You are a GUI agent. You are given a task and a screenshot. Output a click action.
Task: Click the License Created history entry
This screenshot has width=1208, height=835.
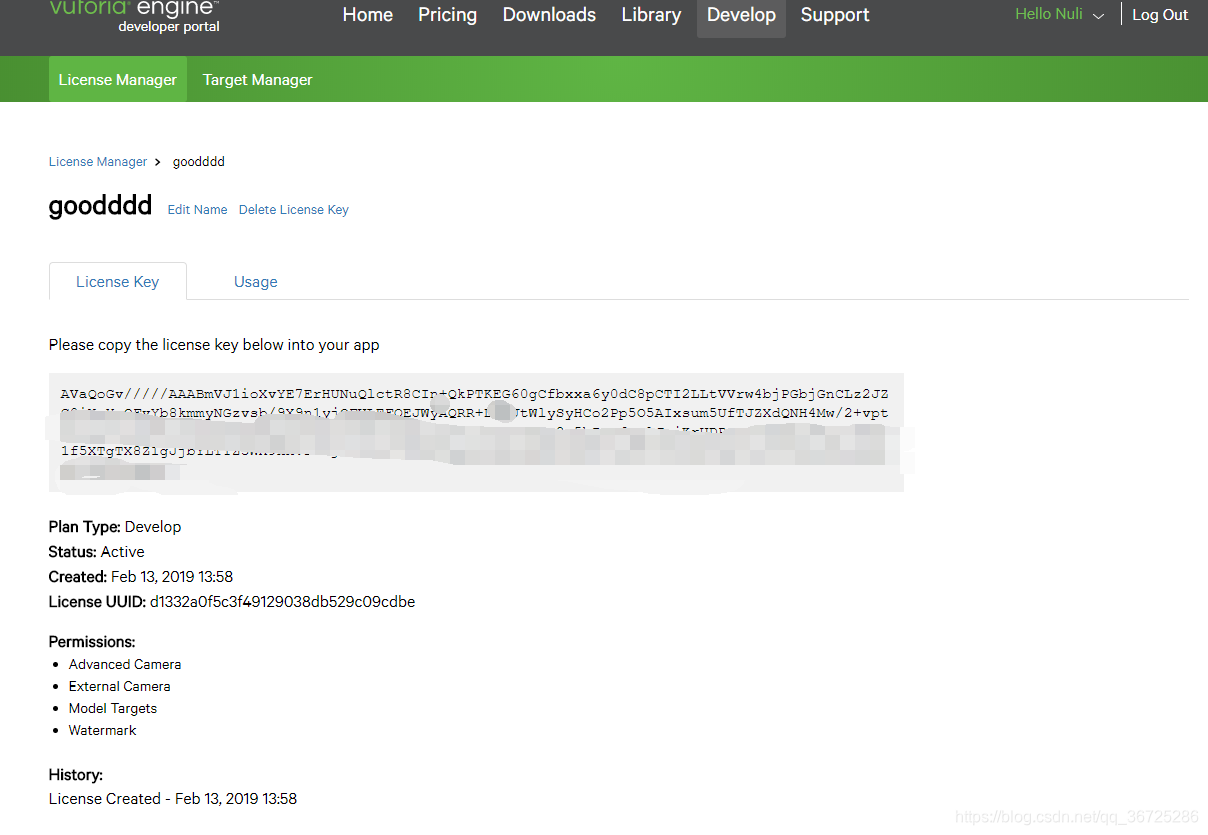point(173,798)
